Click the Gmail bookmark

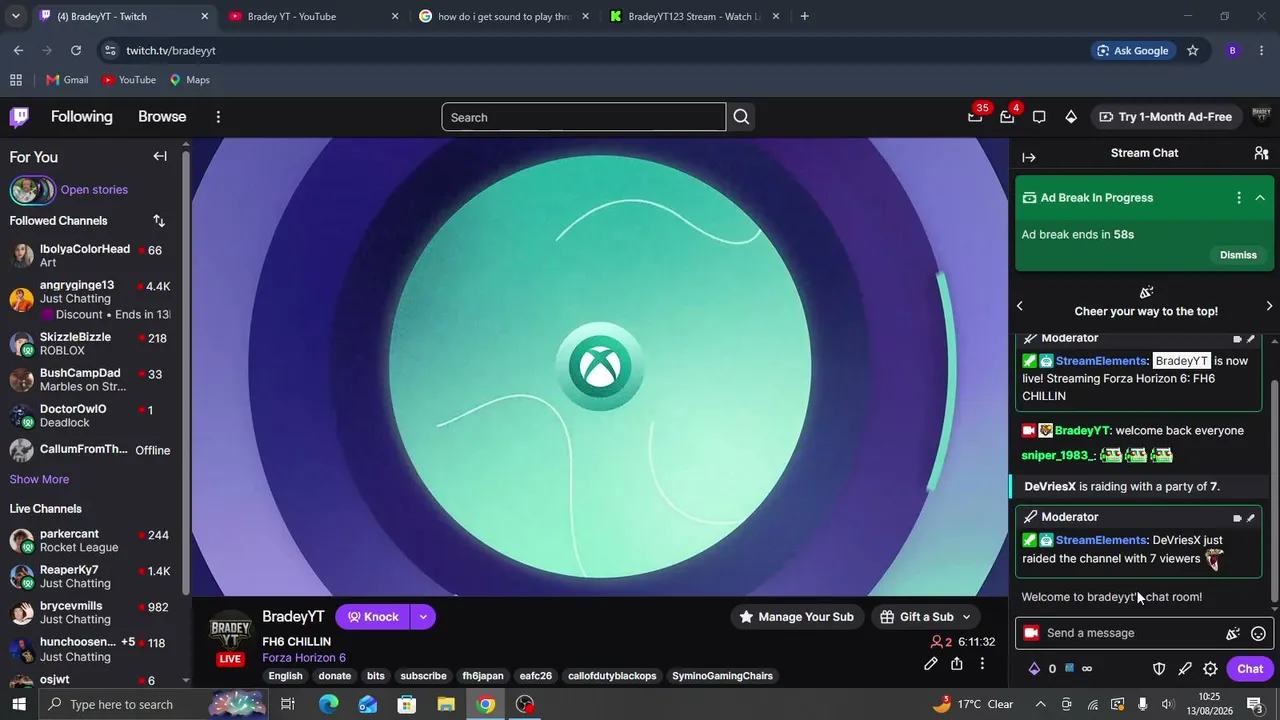tap(67, 80)
